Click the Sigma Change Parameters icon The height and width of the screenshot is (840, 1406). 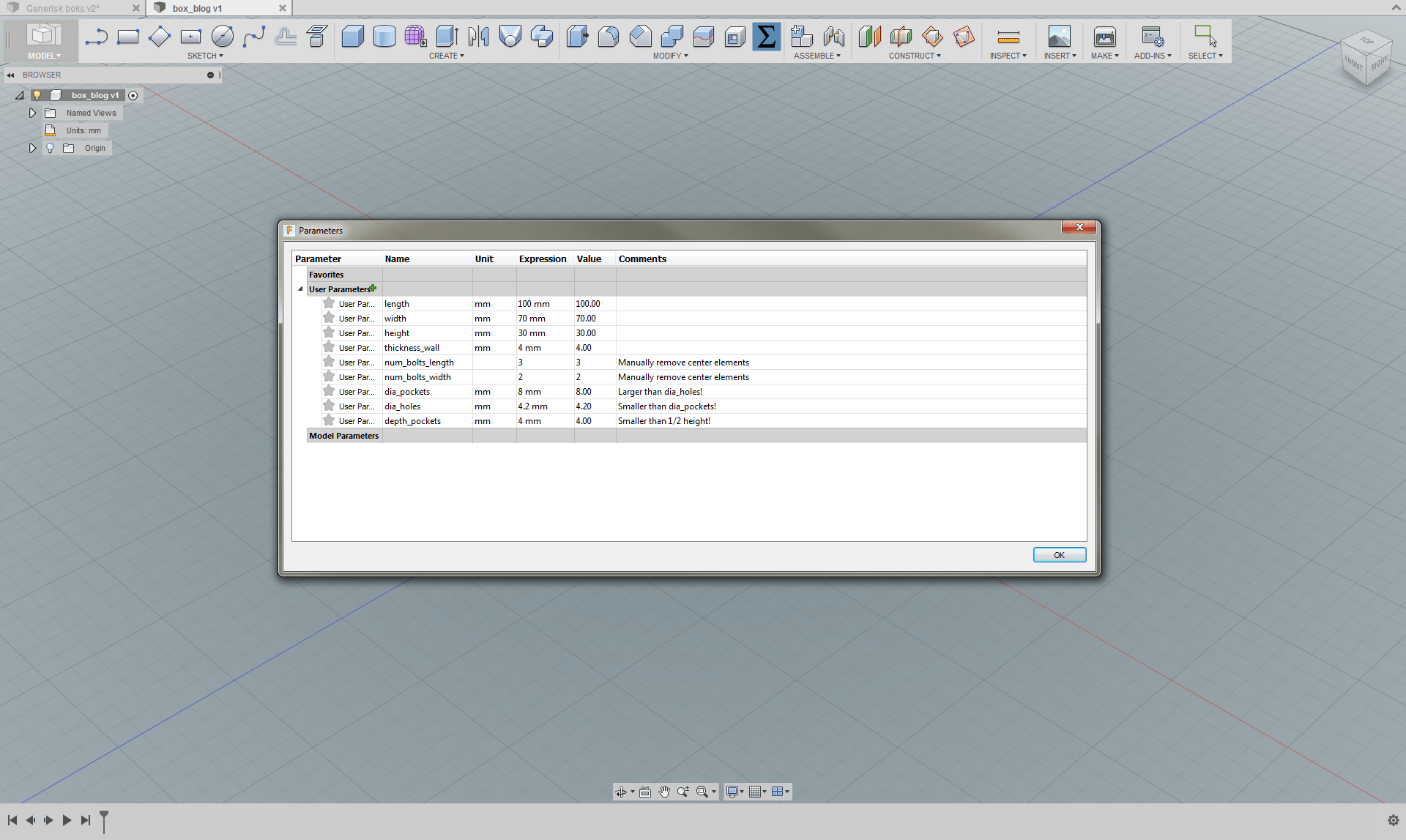(766, 36)
